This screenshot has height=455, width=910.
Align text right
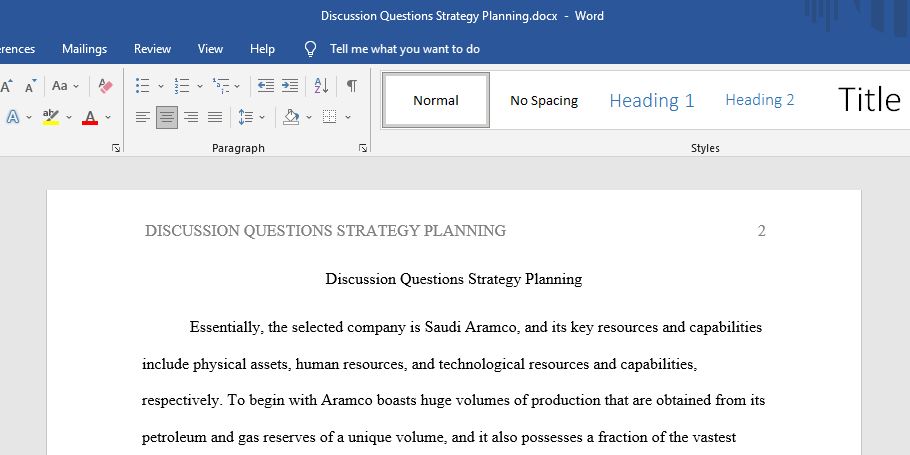(191, 117)
